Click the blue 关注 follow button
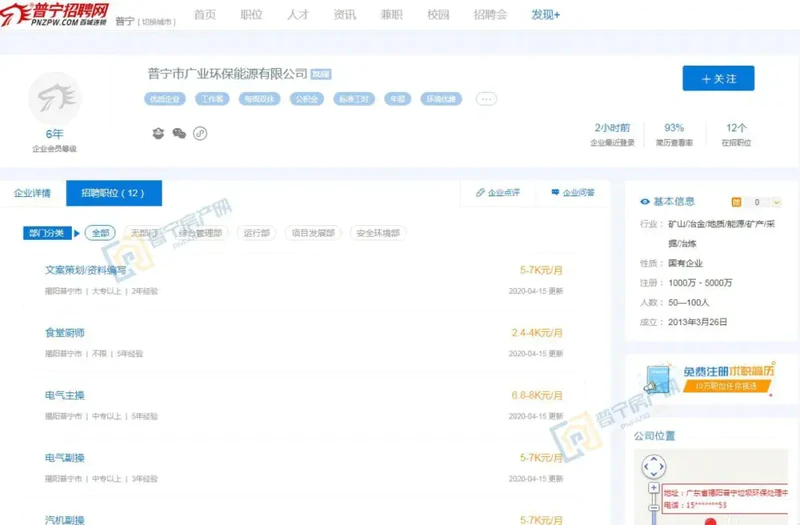 click(x=718, y=78)
